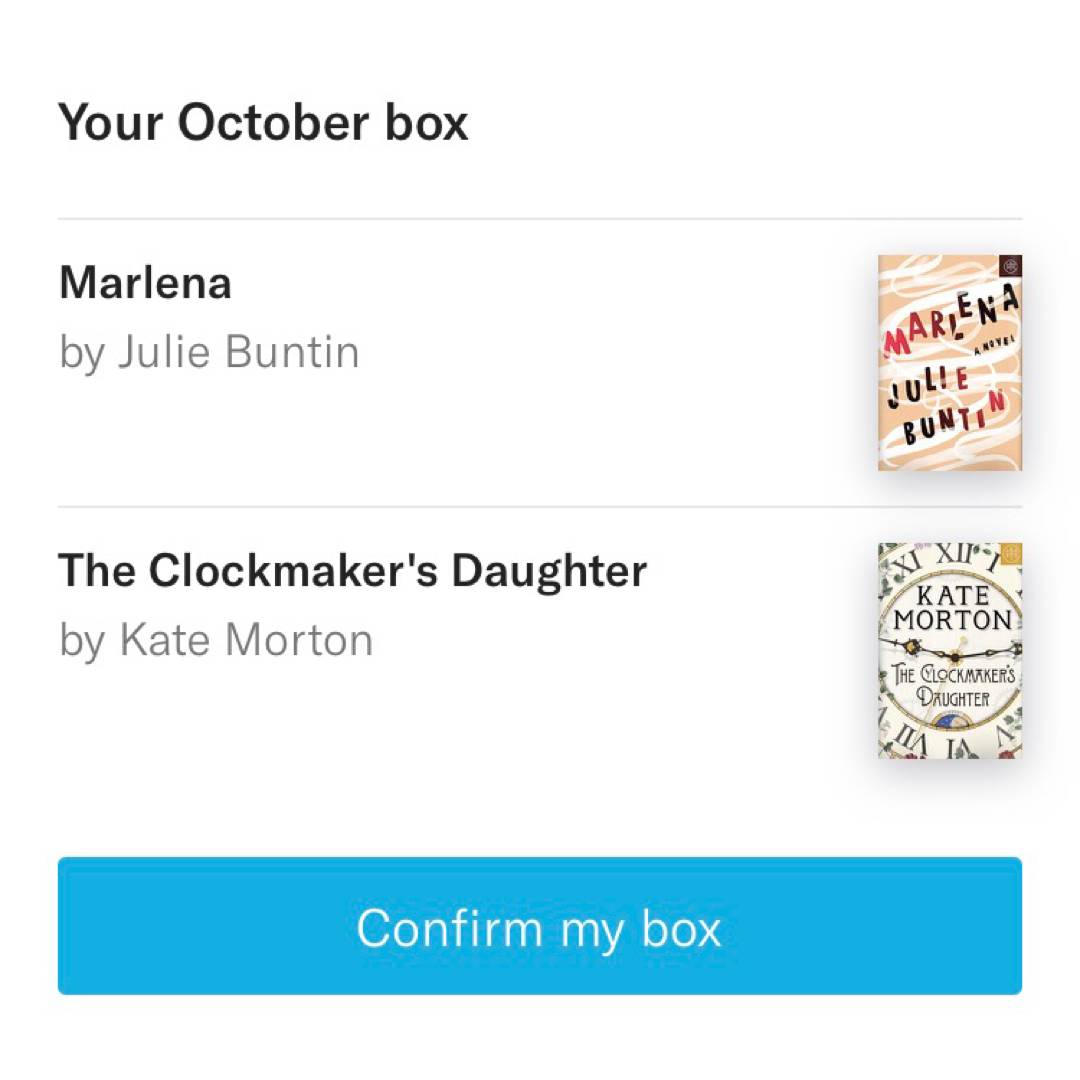Open the Marlena book cover thumbnail

click(949, 362)
